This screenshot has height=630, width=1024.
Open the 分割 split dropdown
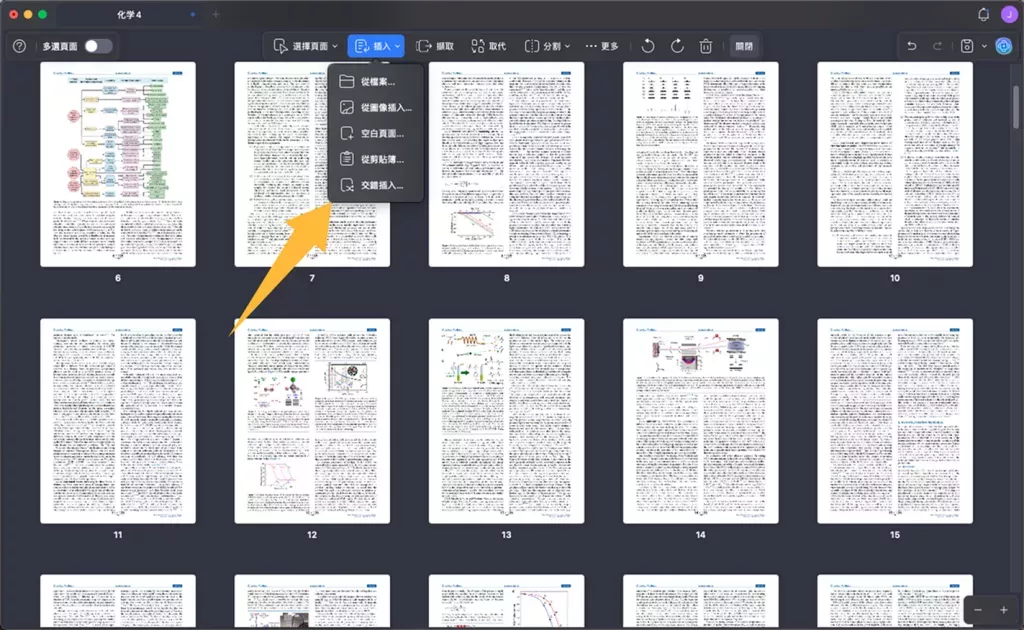coord(547,46)
